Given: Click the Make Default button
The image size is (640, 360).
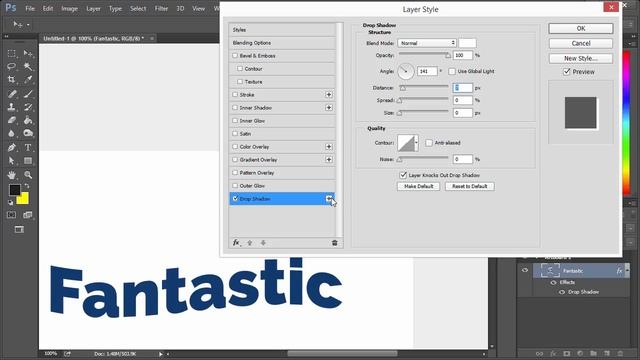Looking at the screenshot, I should (x=418, y=187).
